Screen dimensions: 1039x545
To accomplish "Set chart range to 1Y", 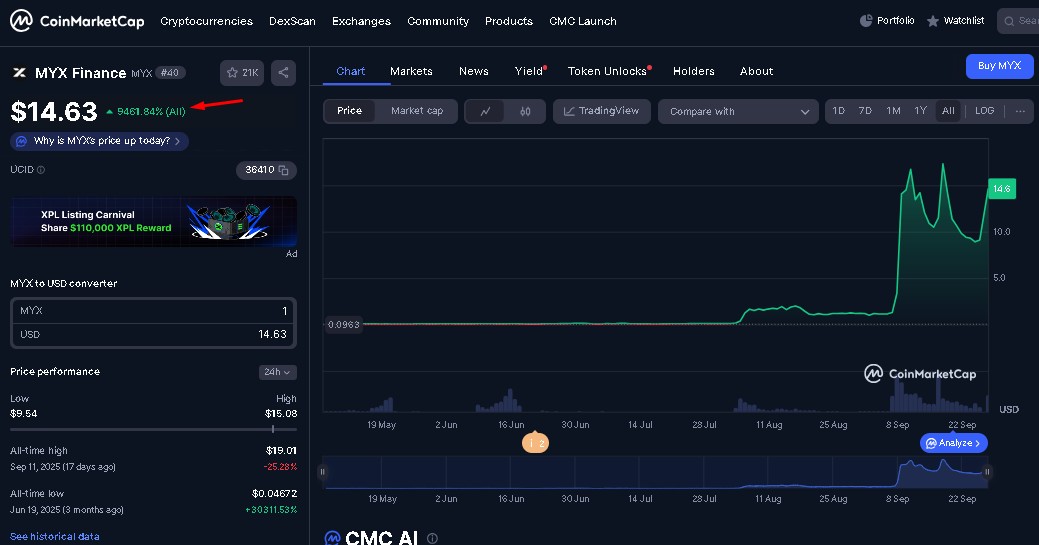I will pos(920,111).
